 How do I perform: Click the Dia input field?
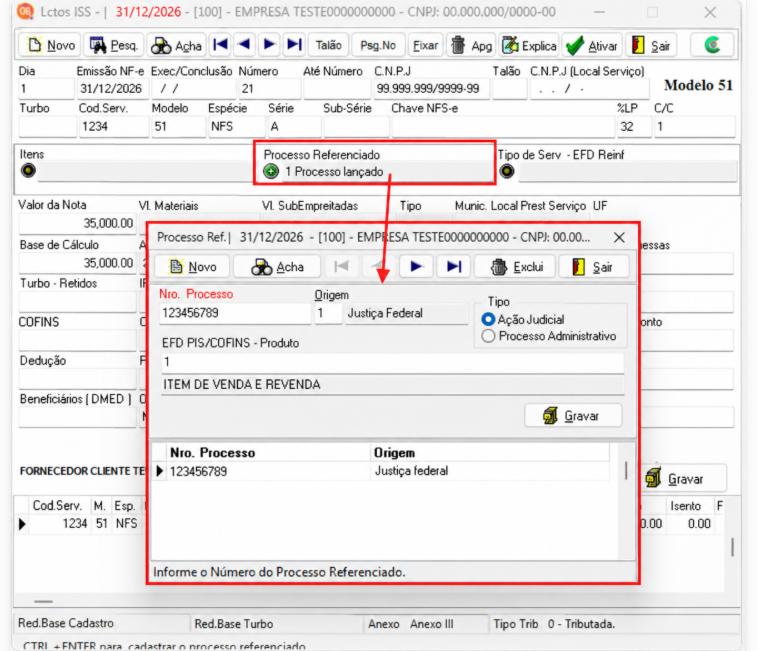tap(46, 88)
